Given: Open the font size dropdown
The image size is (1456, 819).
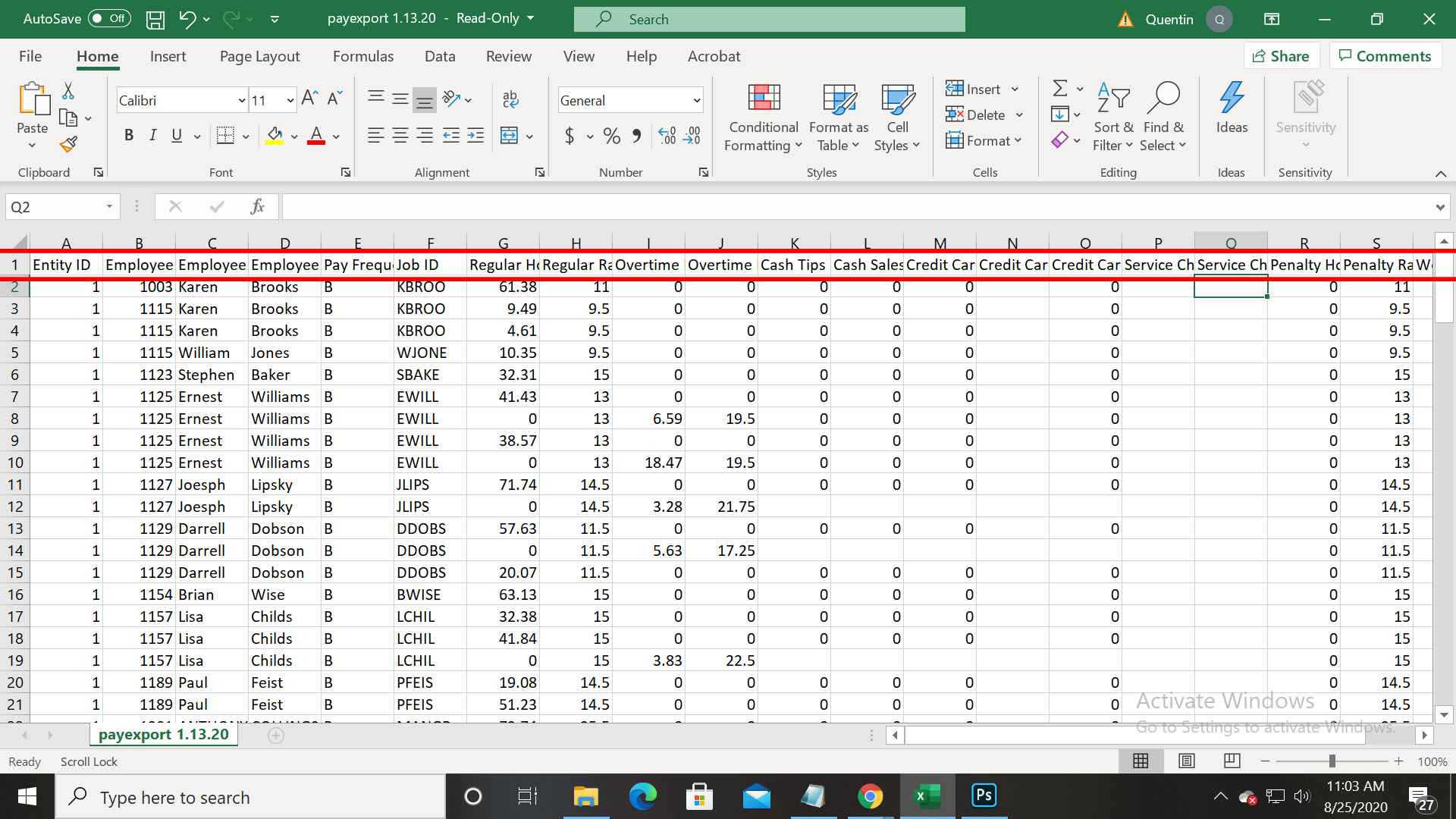Looking at the screenshot, I should coord(290,101).
